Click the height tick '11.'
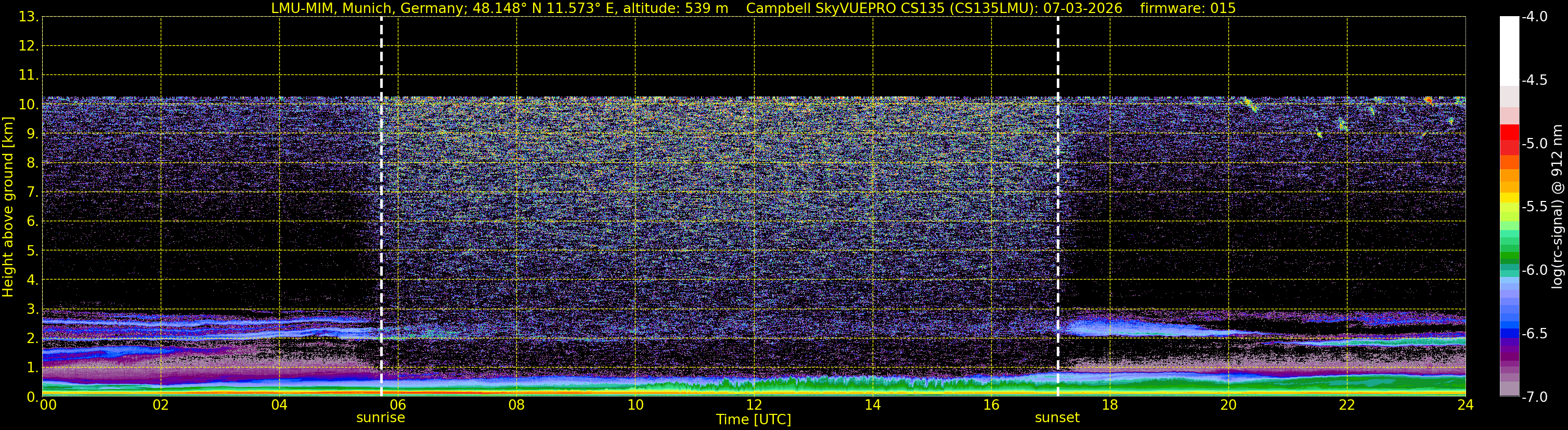1568x430 pixels. 29,75
